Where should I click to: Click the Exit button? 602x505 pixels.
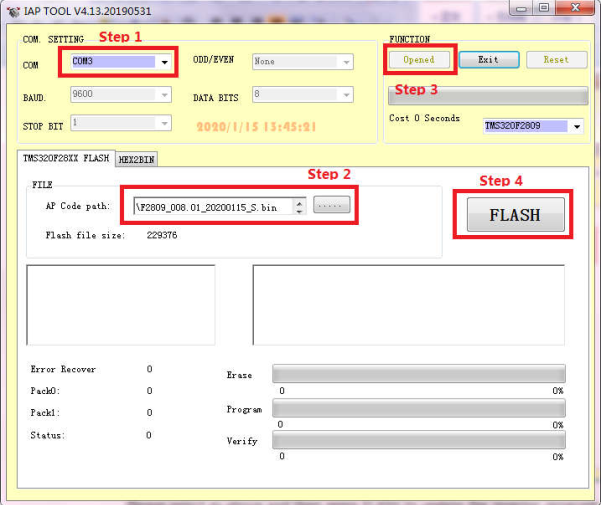[x=489, y=60]
